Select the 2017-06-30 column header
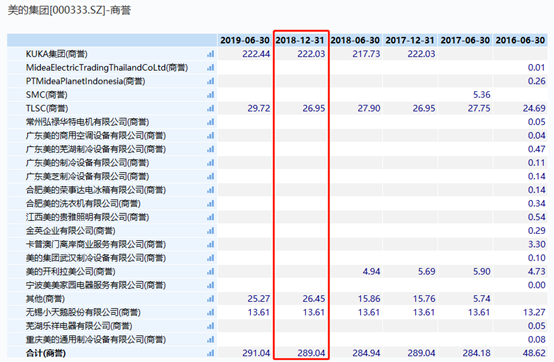This screenshot has height=362, width=554. click(x=465, y=40)
